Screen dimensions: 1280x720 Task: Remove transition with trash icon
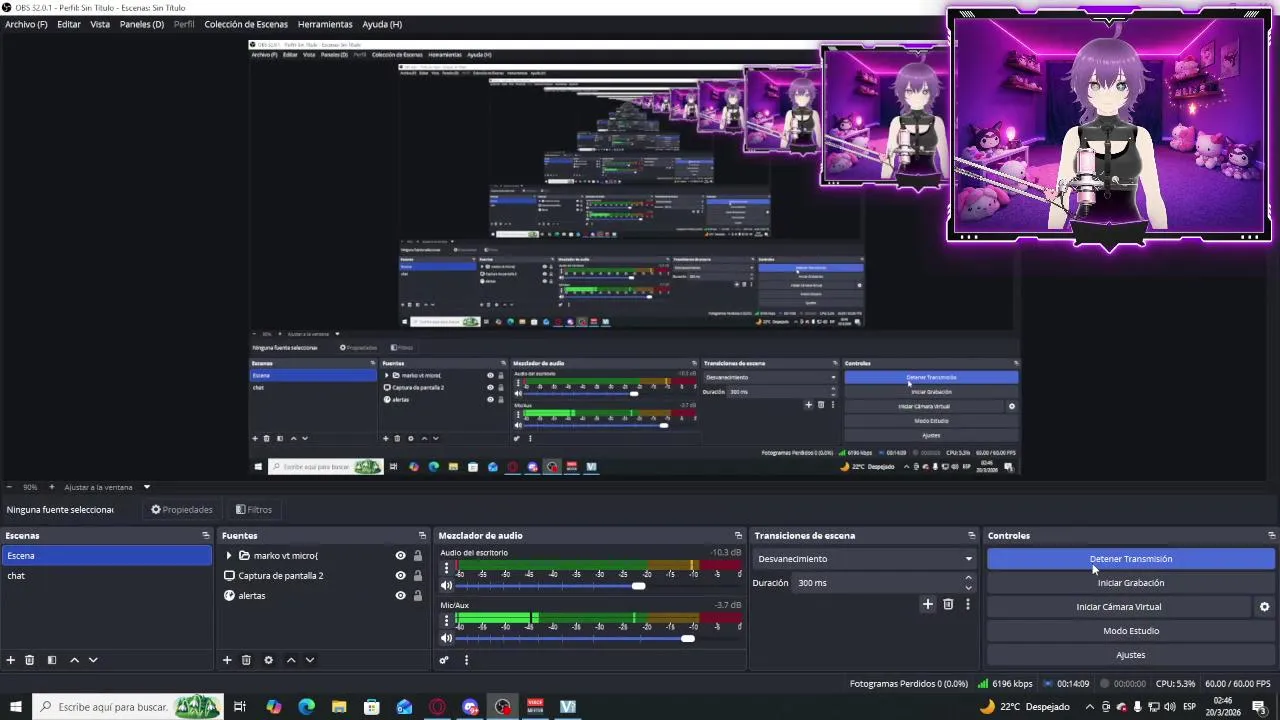tap(948, 604)
